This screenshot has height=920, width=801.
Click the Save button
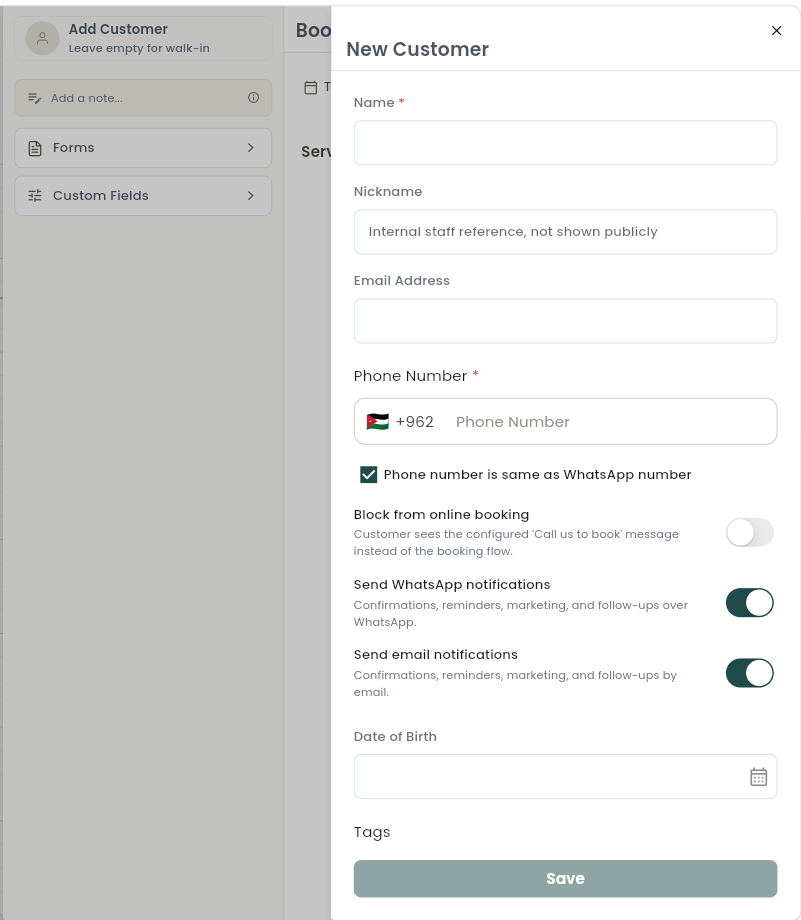(x=565, y=878)
